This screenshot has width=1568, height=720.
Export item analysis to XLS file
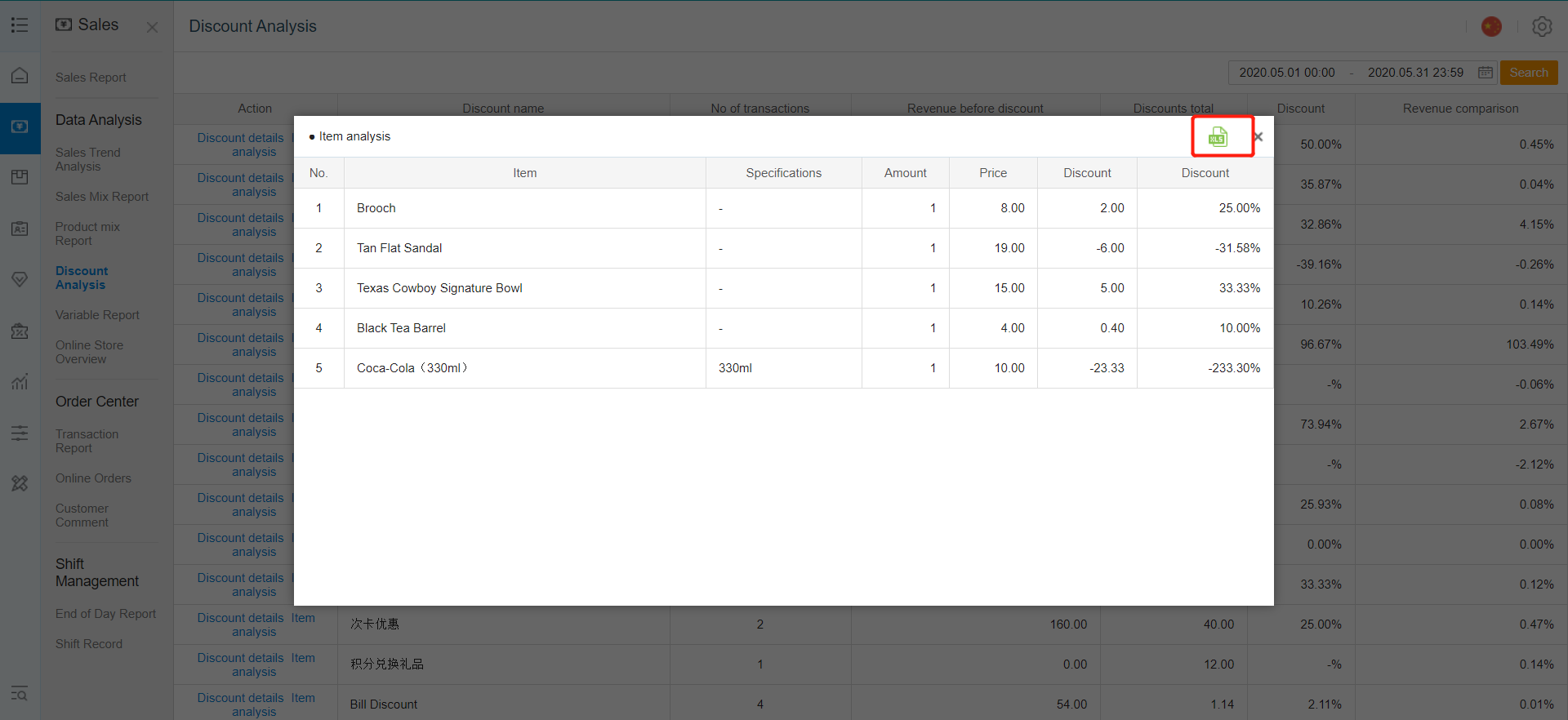pos(1218,136)
